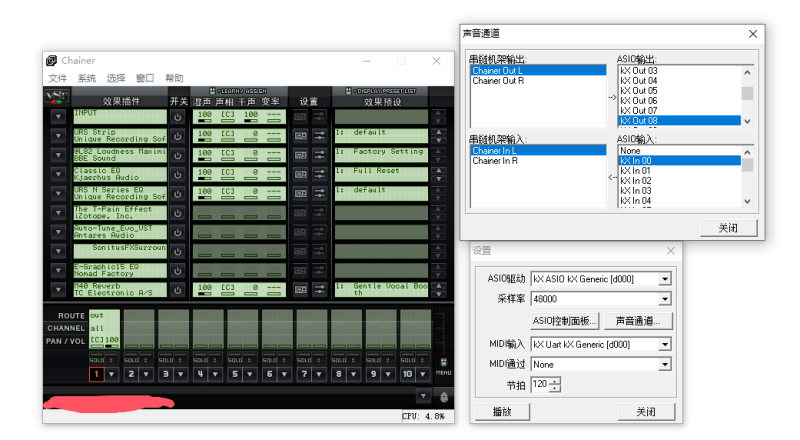Toggle power for Classic EQ plugin

pos(178,175)
